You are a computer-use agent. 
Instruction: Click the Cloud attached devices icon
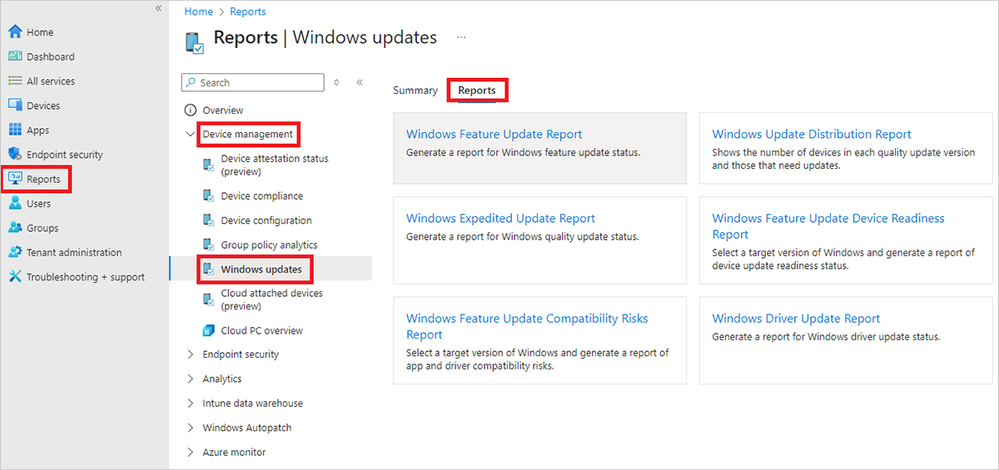click(x=208, y=300)
